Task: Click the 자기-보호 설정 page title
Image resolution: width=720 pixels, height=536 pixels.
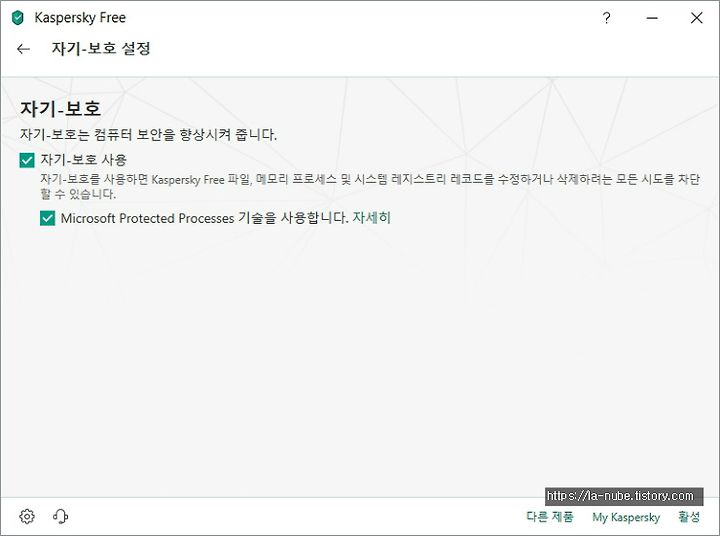Action: 101,48
